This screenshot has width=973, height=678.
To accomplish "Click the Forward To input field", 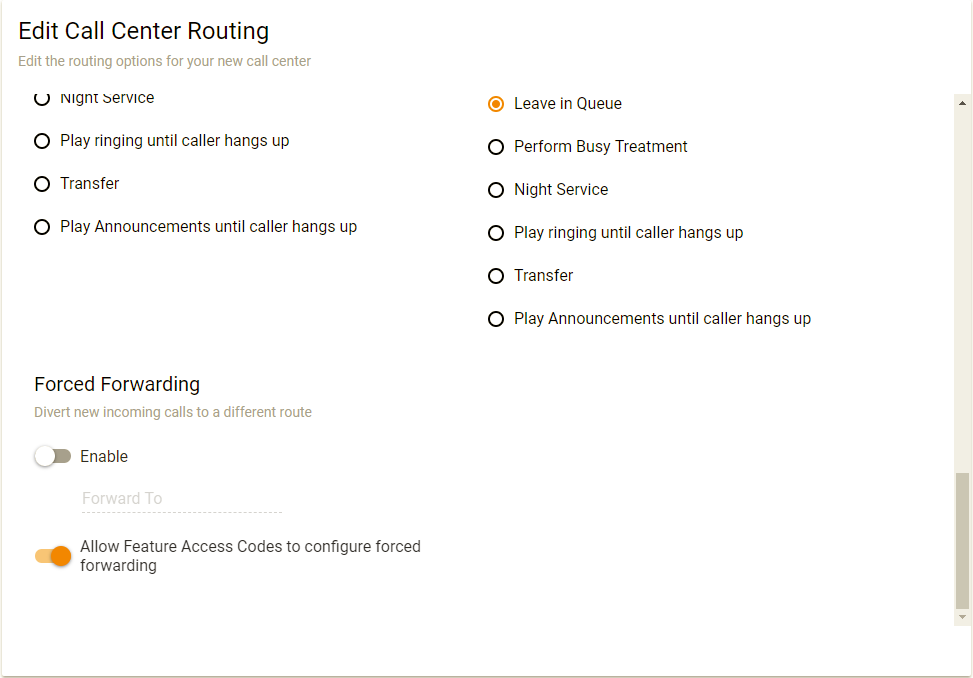I will coord(181,499).
